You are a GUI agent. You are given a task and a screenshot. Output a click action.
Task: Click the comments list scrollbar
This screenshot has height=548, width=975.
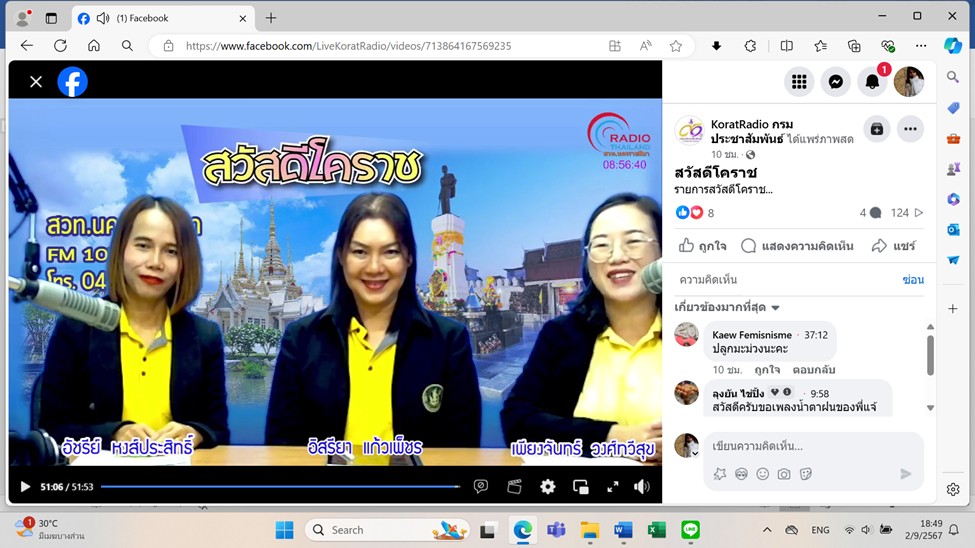[x=930, y=355]
